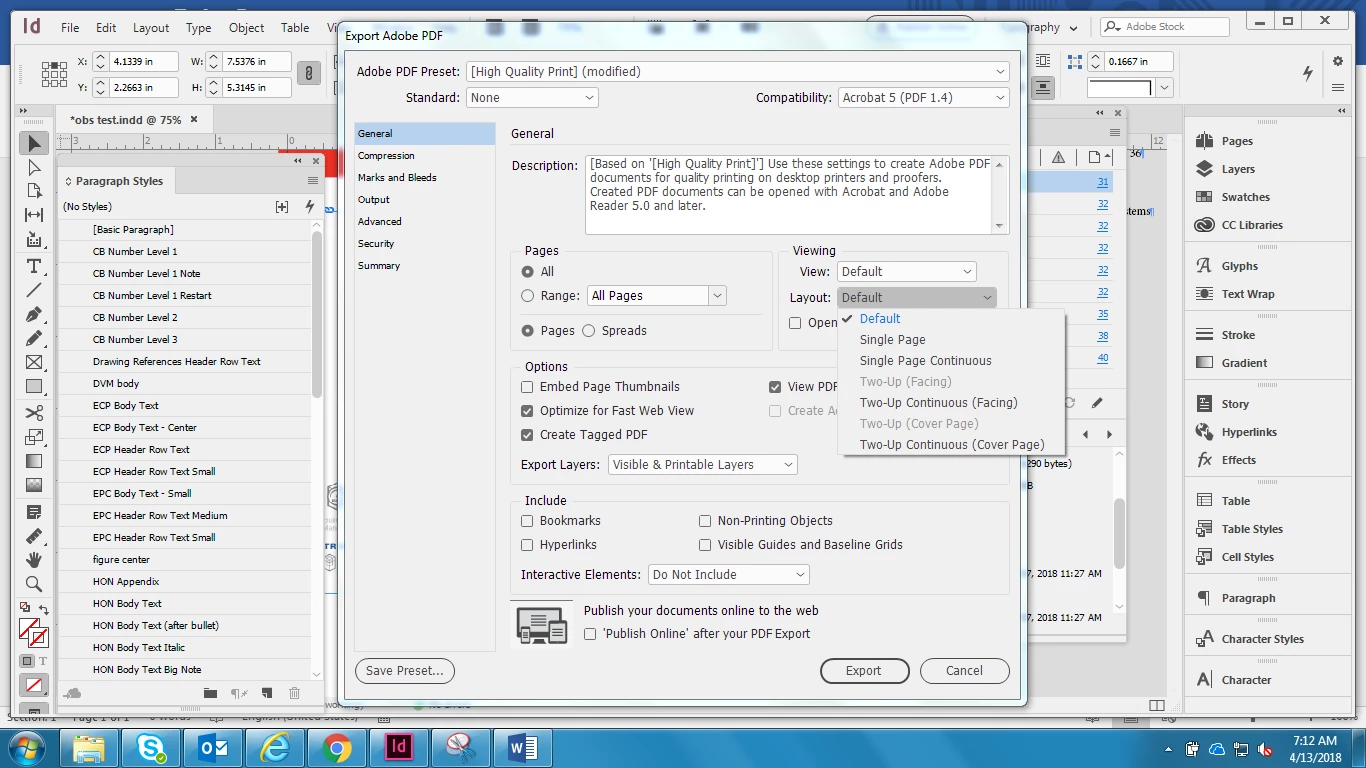The width and height of the screenshot is (1366, 768).
Task: Open the CC Libraries panel
Action: (x=1252, y=225)
